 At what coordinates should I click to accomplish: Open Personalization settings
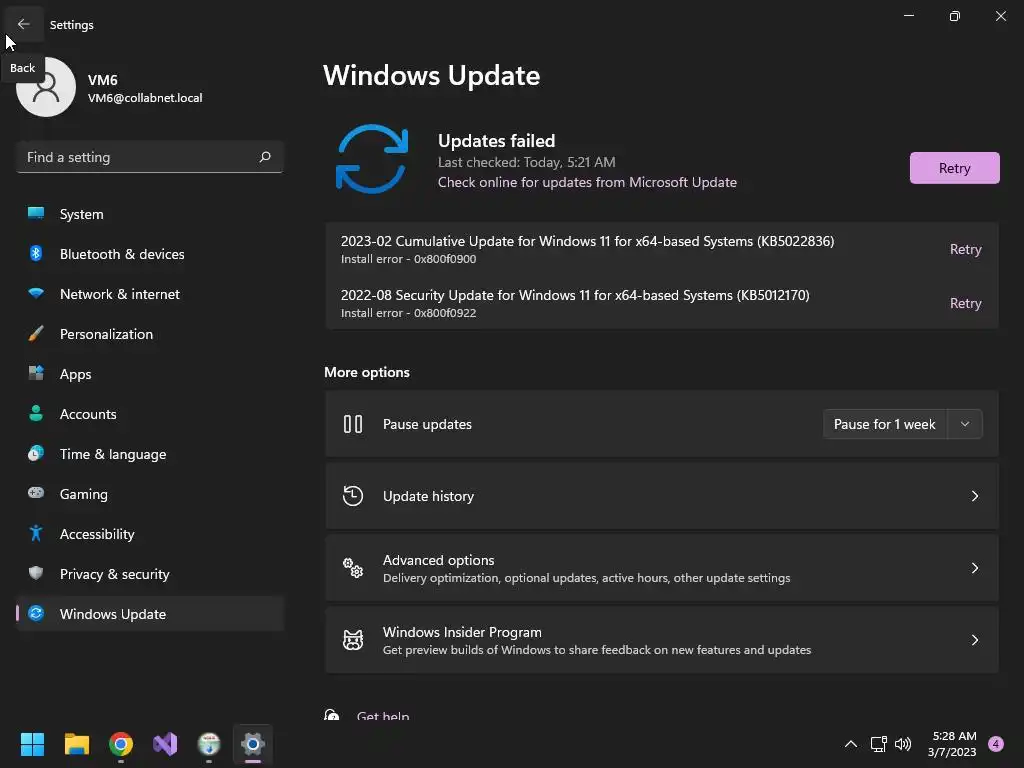click(150, 333)
